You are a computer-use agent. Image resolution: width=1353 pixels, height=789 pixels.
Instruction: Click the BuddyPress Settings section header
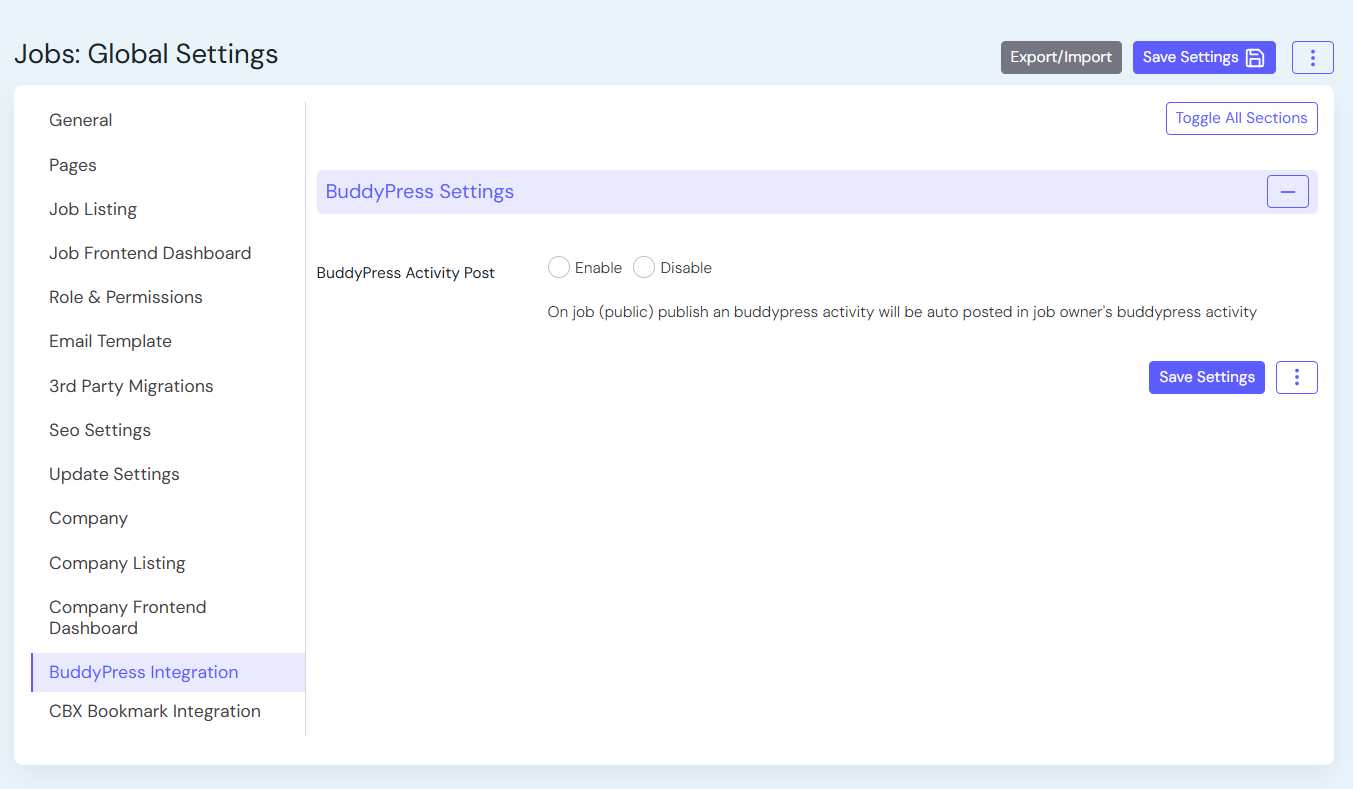pyautogui.click(x=420, y=192)
